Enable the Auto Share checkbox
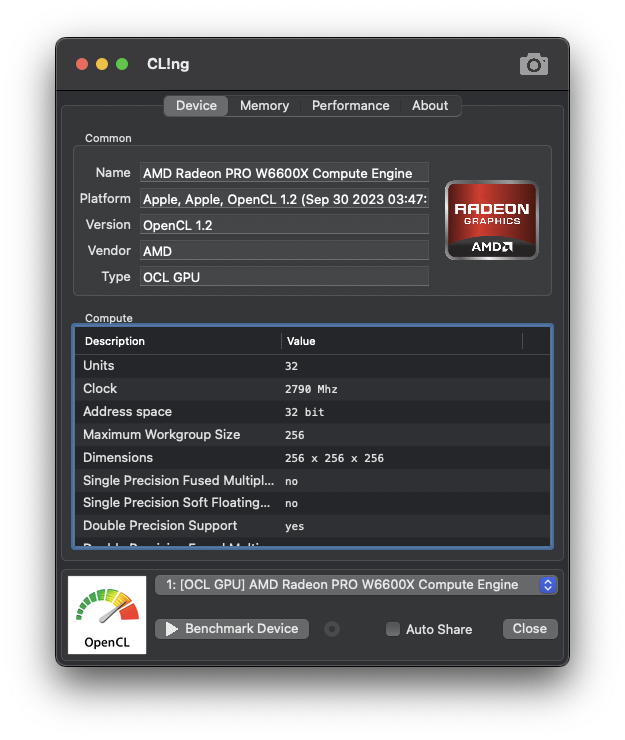This screenshot has width=625, height=740. click(x=393, y=629)
